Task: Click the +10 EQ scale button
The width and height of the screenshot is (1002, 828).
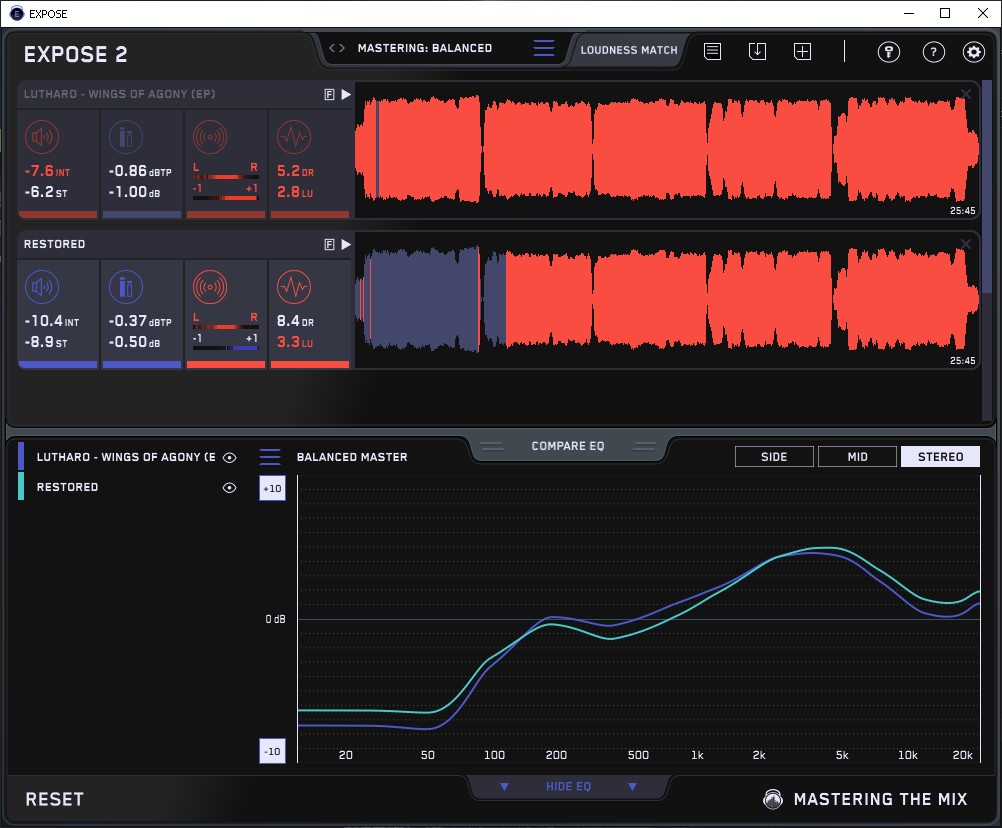Action: (271, 488)
